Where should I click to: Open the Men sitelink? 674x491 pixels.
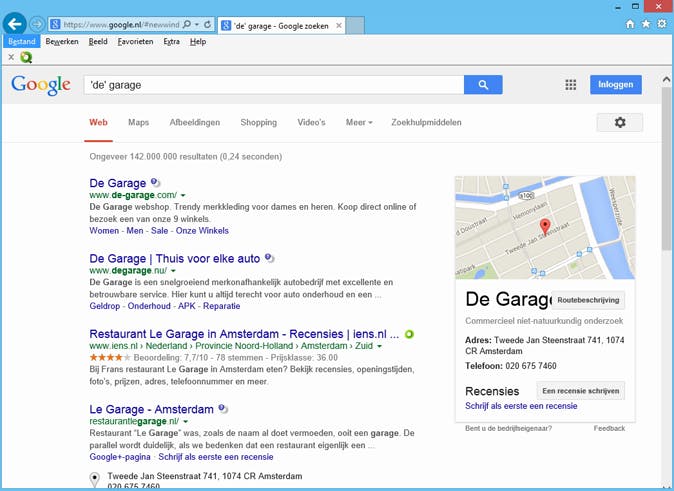[135, 231]
